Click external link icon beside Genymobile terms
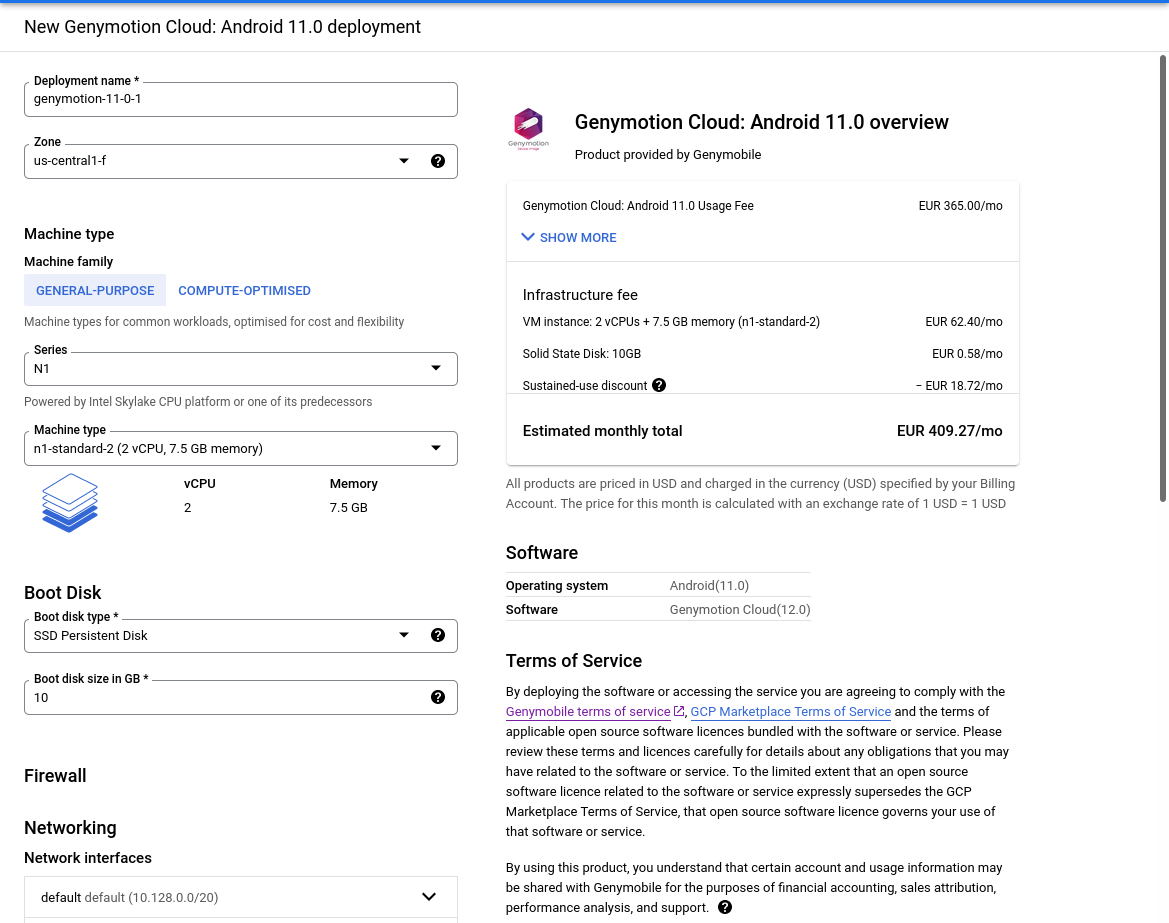Image resolution: width=1169 pixels, height=923 pixels. [679, 711]
